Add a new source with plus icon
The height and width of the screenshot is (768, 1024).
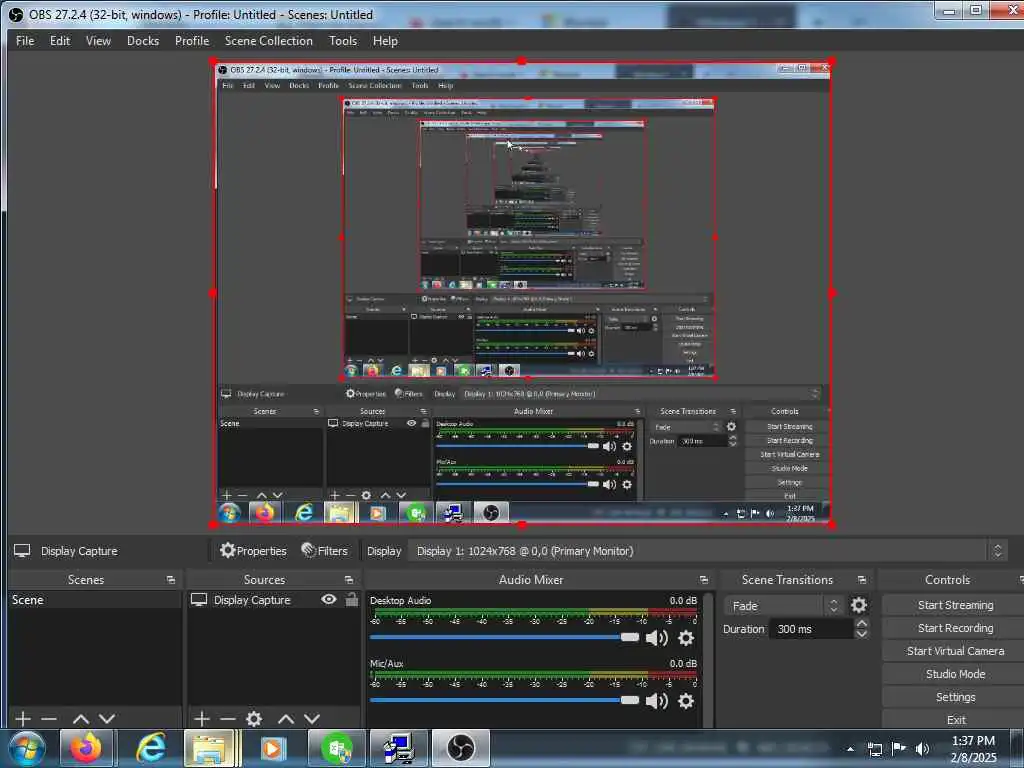(x=202, y=719)
